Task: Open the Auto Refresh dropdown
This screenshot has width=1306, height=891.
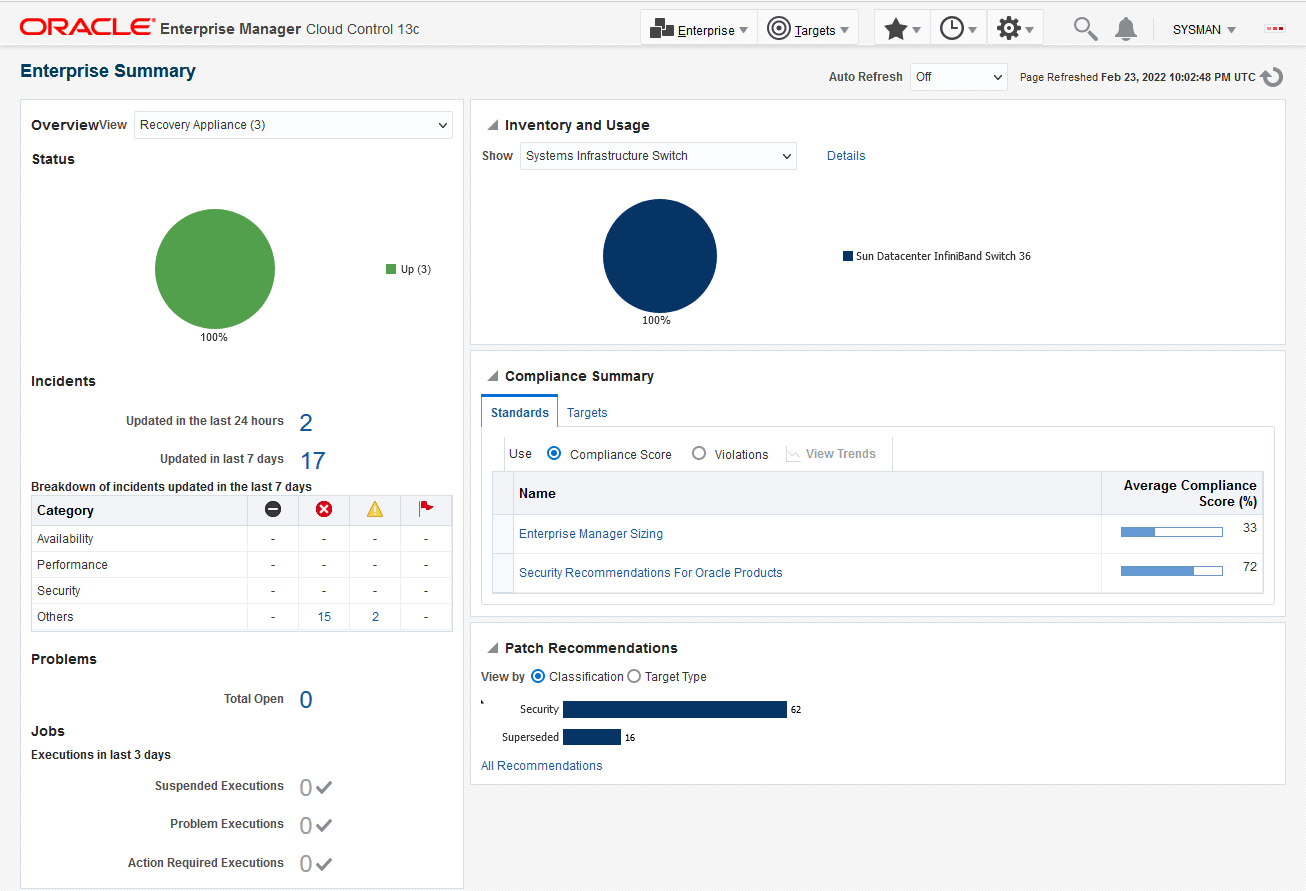Action: pos(958,77)
